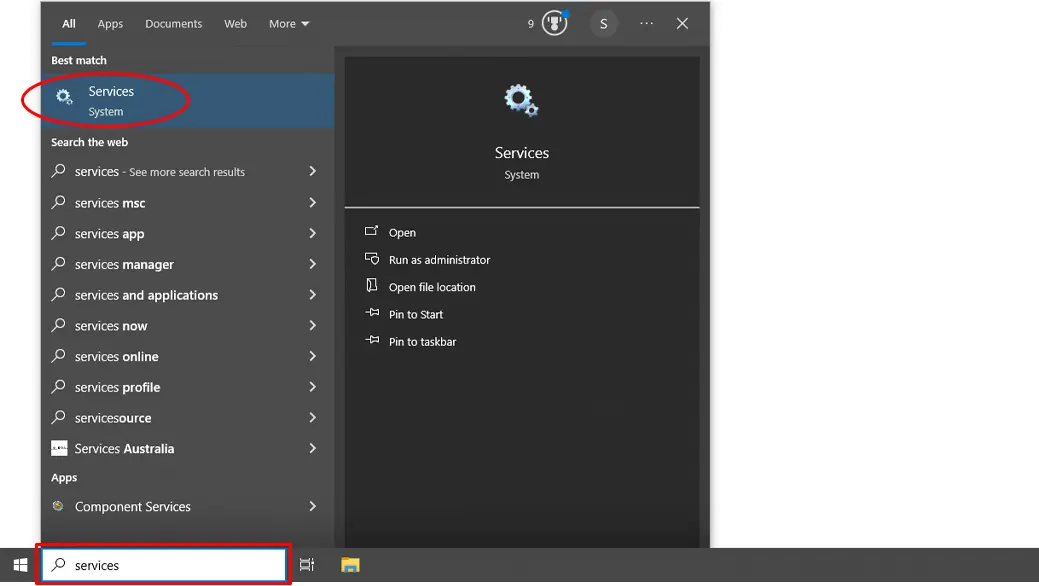Select Open file location action
The image size is (1039, 586).
[x=432, y=287]
